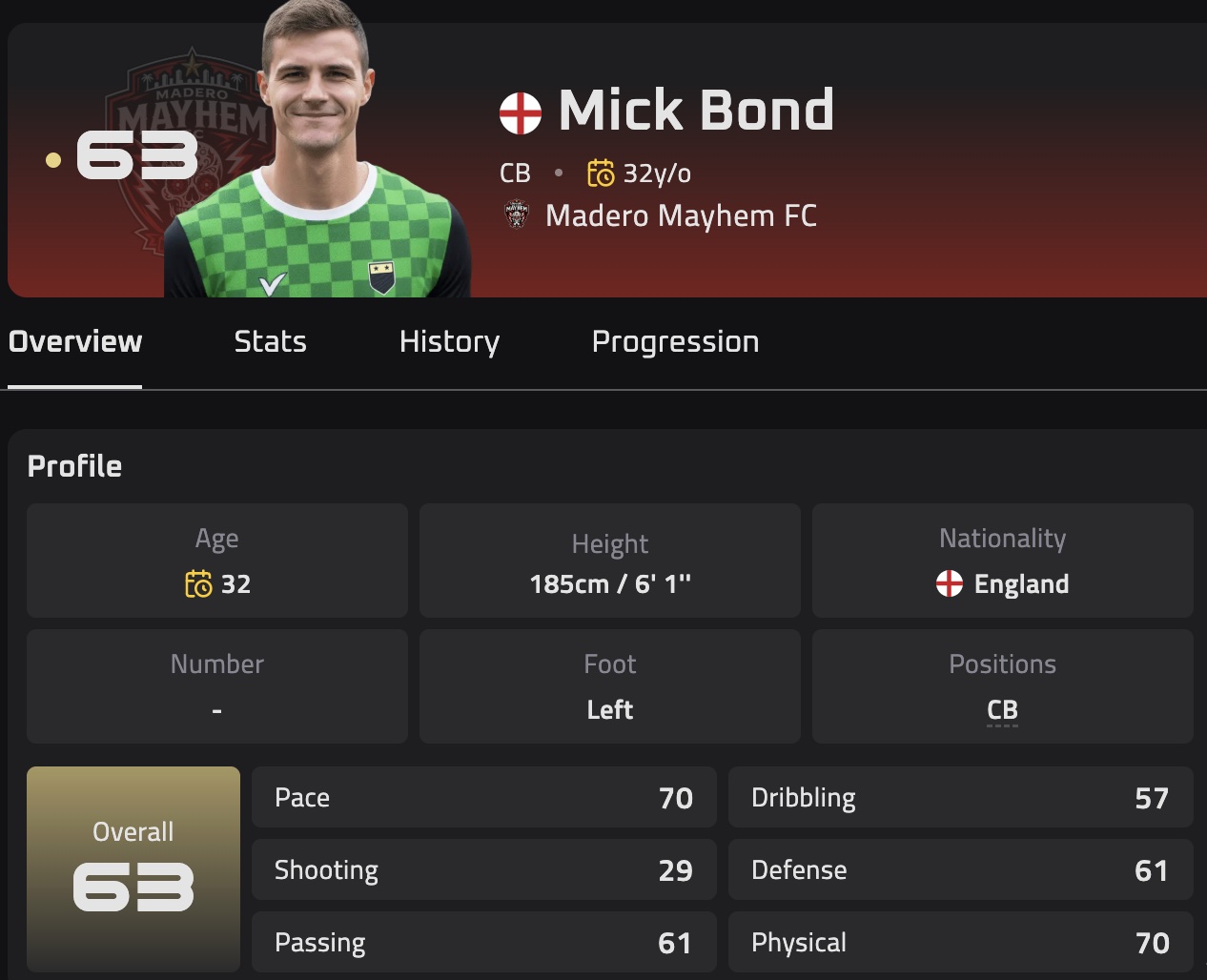Click the Height 185cm card

pyautogui.click(x=610, y=561)
